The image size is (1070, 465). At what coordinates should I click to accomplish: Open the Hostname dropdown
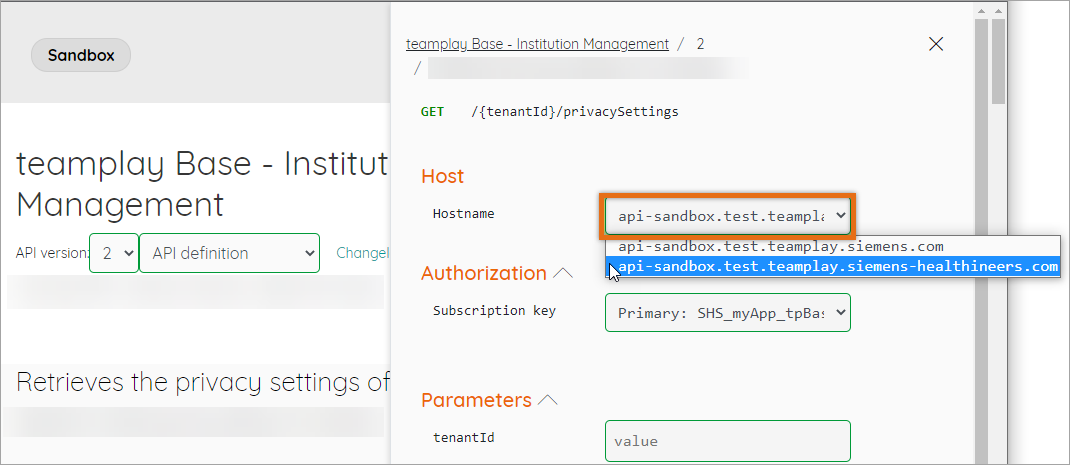727,216
